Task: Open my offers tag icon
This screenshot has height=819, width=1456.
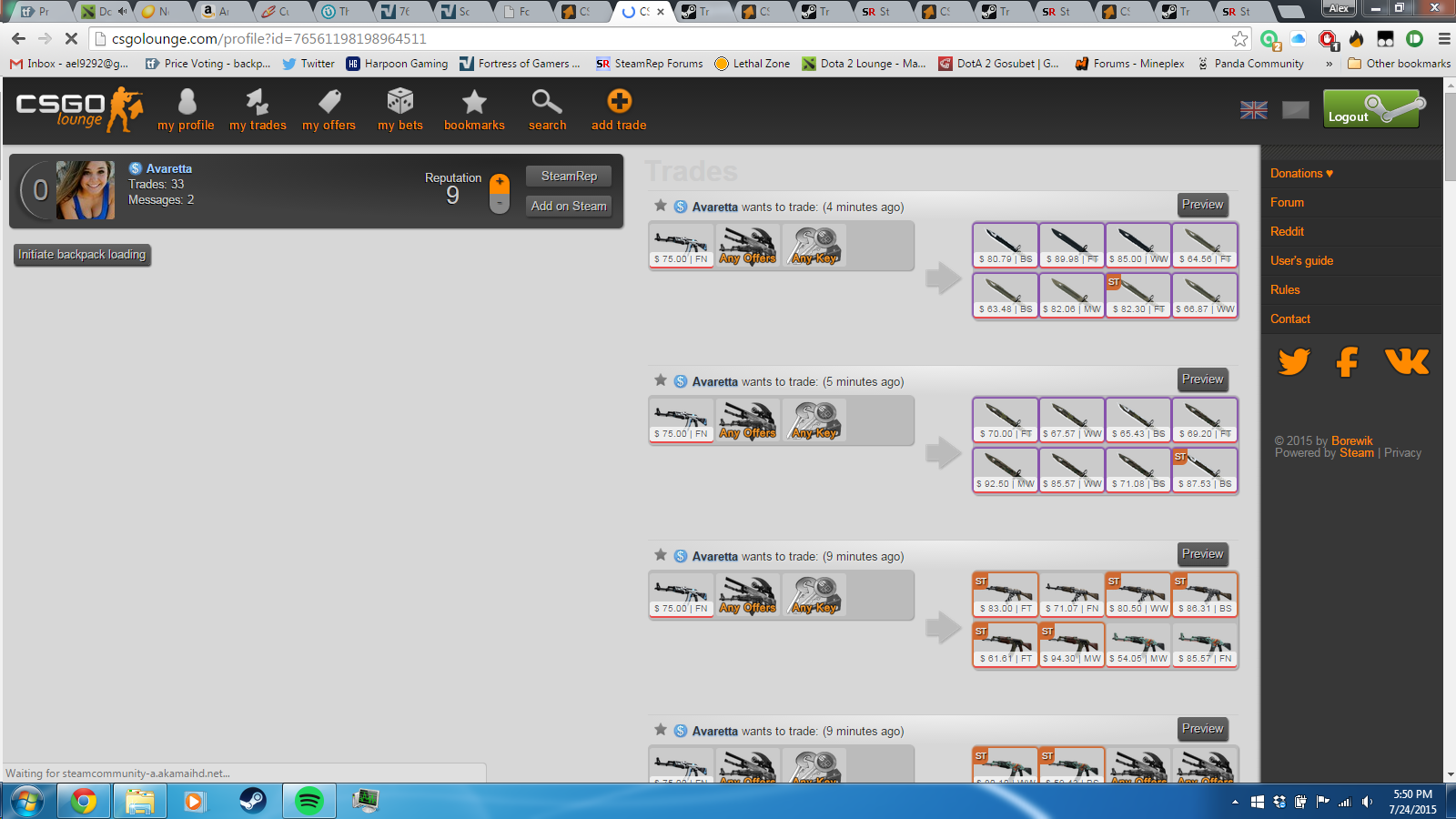Action: tap(329, 102)
